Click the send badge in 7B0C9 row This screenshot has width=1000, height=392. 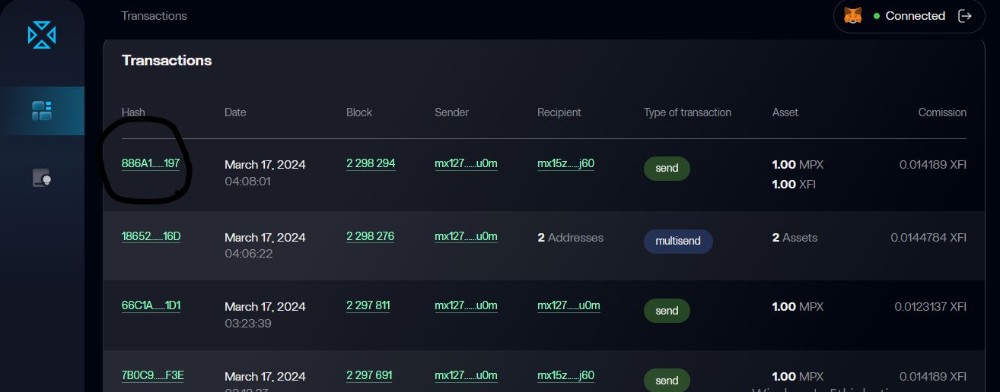tap(666, 380)
